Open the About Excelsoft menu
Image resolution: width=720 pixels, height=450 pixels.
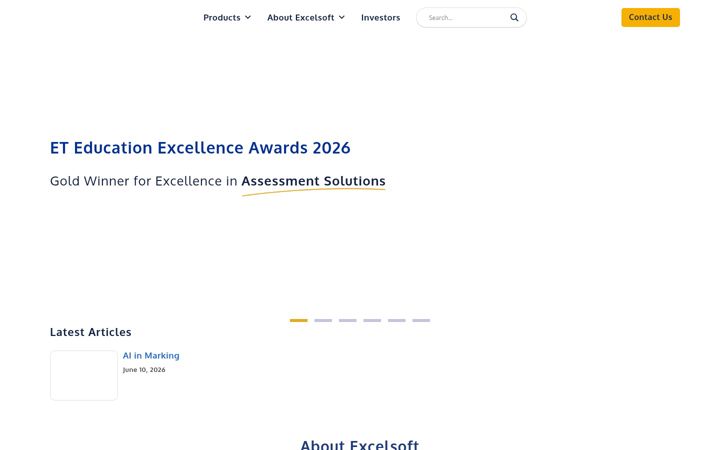point(301,17)
